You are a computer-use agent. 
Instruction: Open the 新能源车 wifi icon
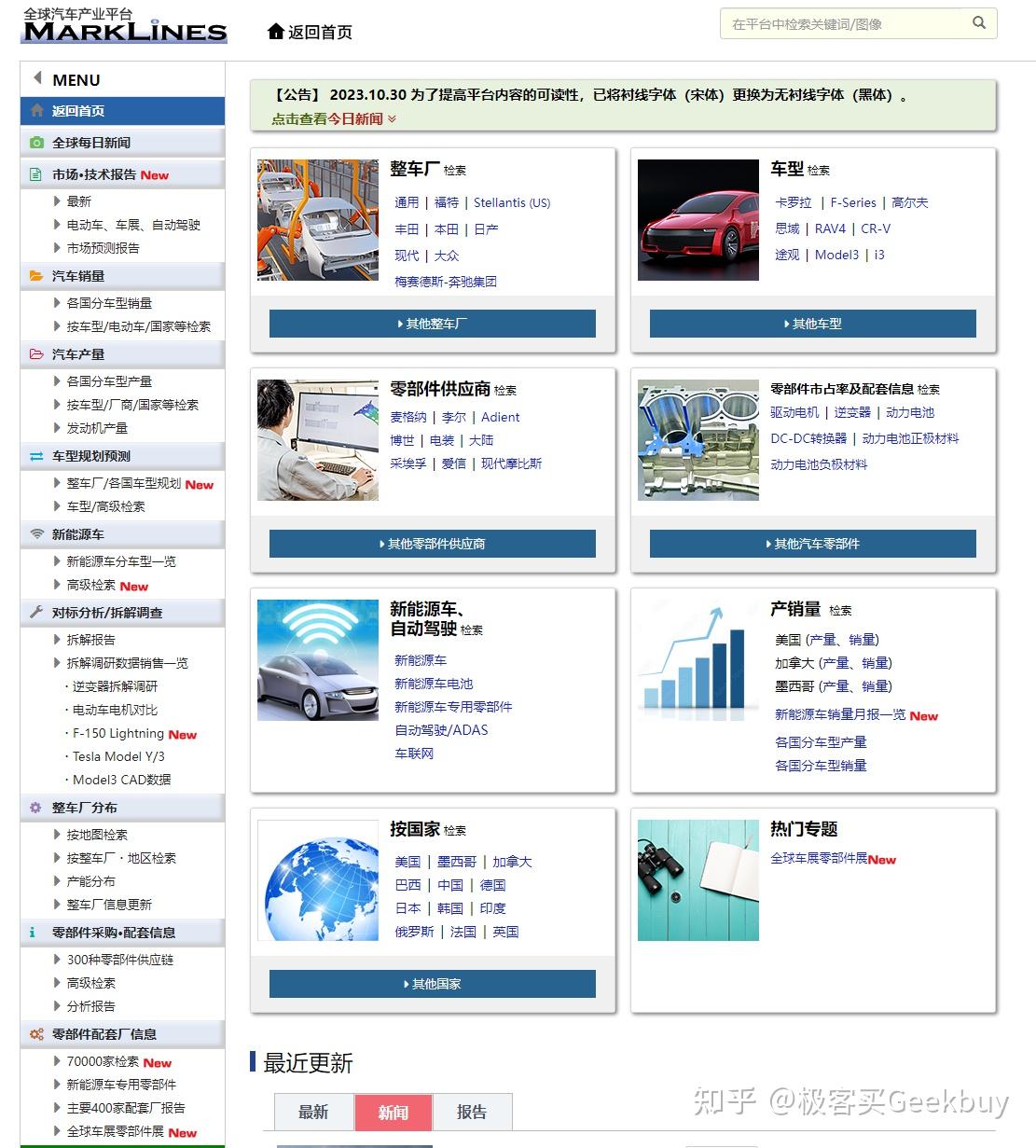coord(34,534)
